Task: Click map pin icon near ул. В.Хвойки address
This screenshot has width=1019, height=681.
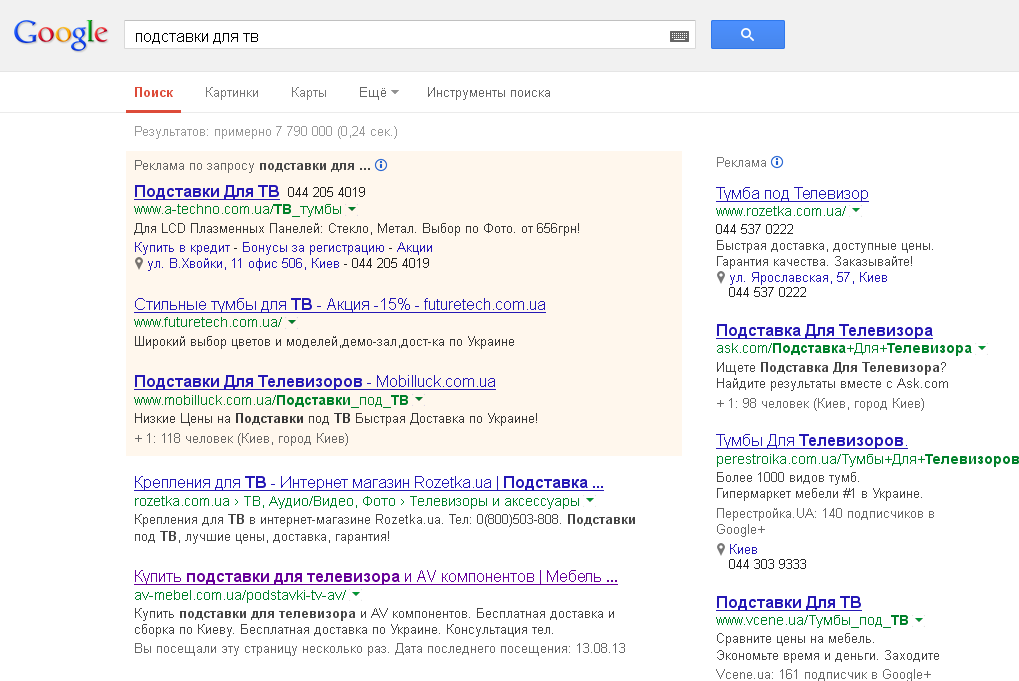Action: (x=139, y=264)
